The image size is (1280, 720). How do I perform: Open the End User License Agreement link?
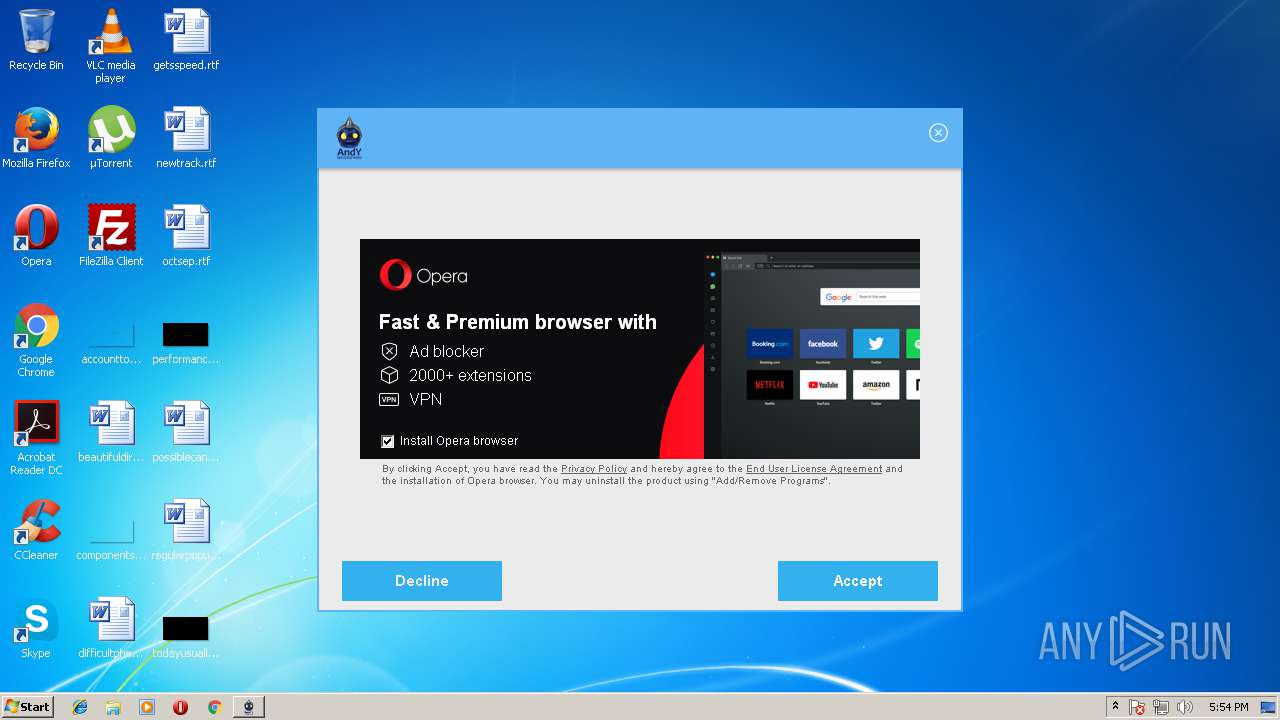pos(814,469)
